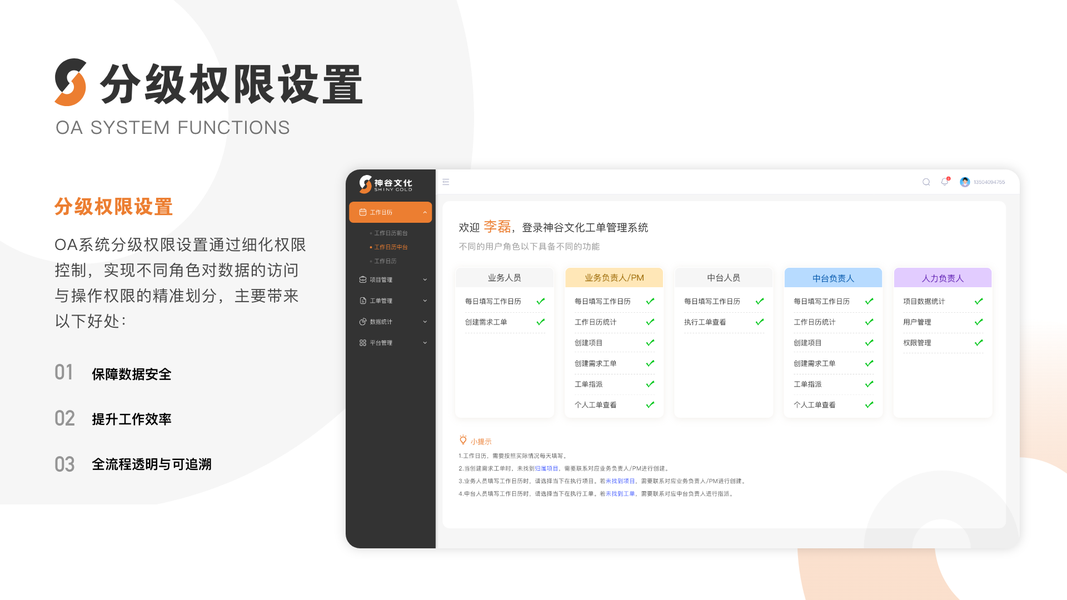Viewport: 1067px width, 600px height.
Task: Expand the 工单管理 menu chevron
Action: click(425, 301)
